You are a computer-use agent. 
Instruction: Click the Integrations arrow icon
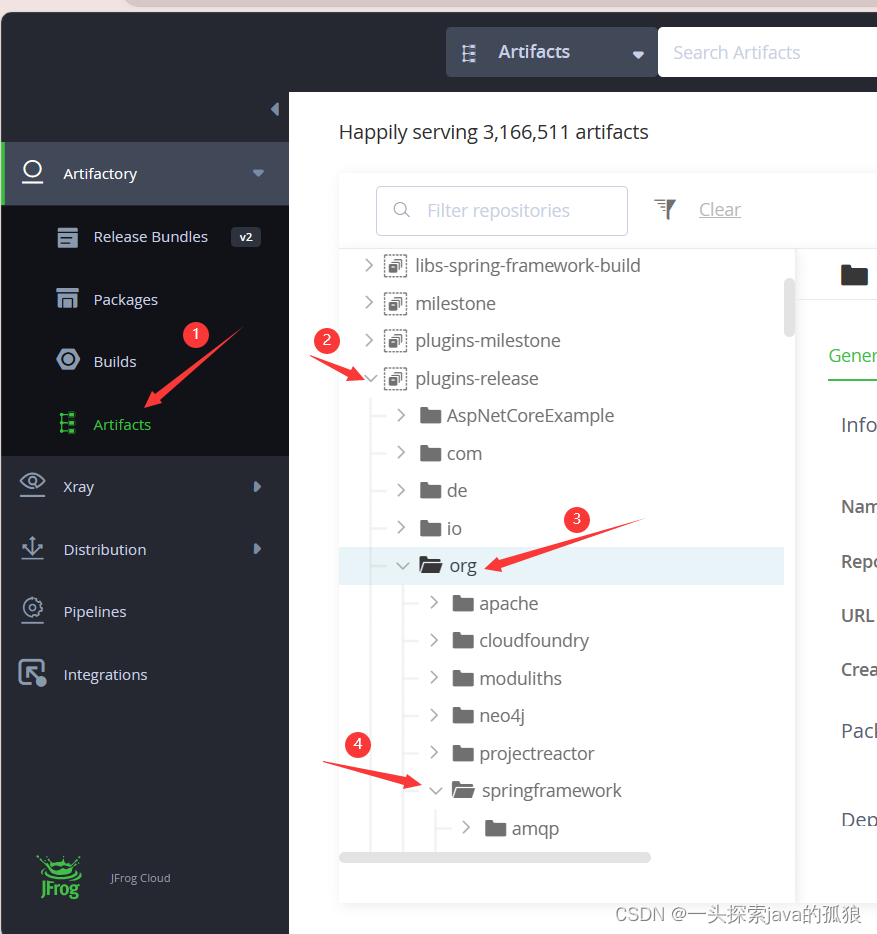click(x=32, y=673)
